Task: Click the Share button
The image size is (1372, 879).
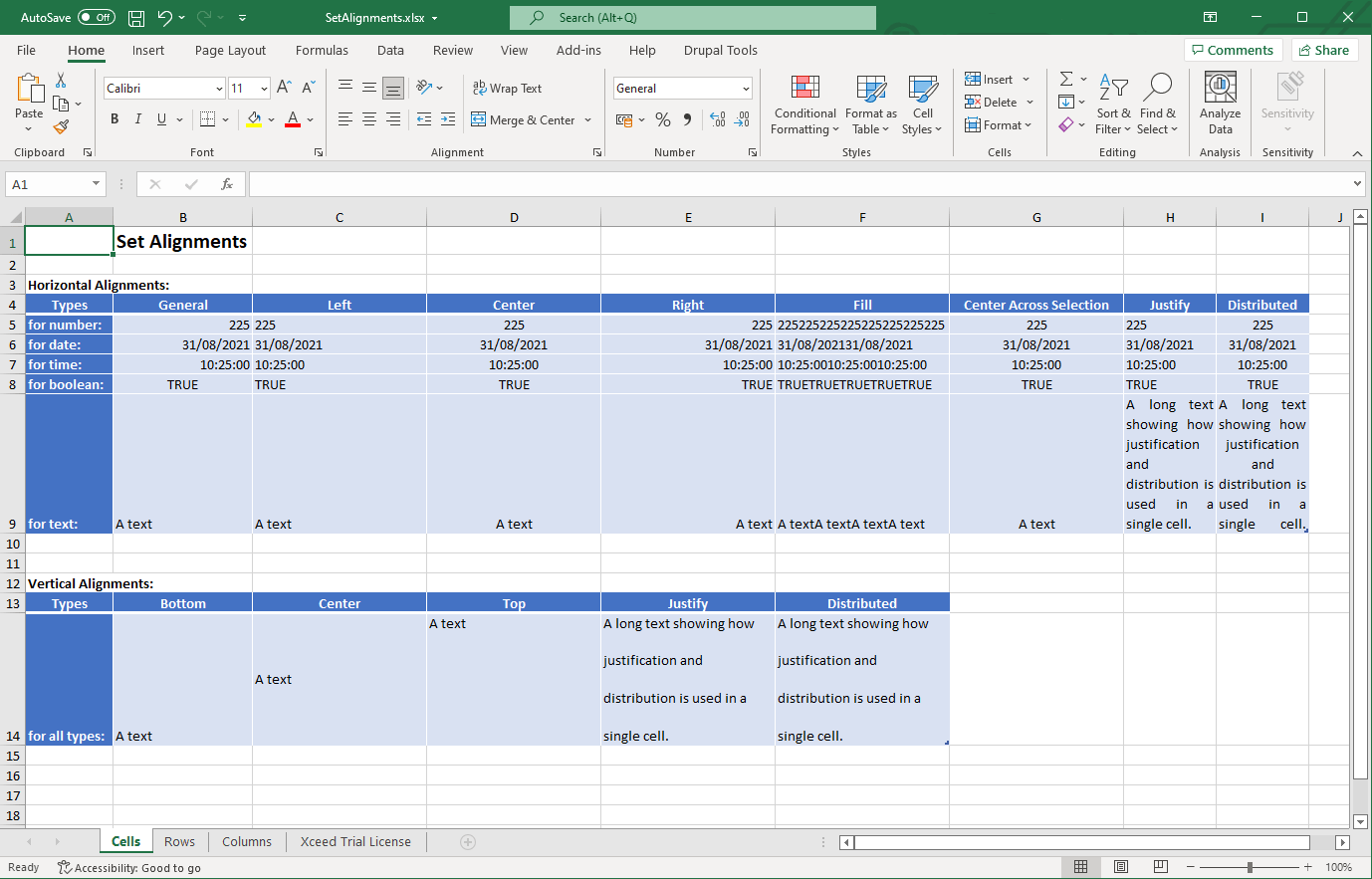Action: click(1324, 50)
